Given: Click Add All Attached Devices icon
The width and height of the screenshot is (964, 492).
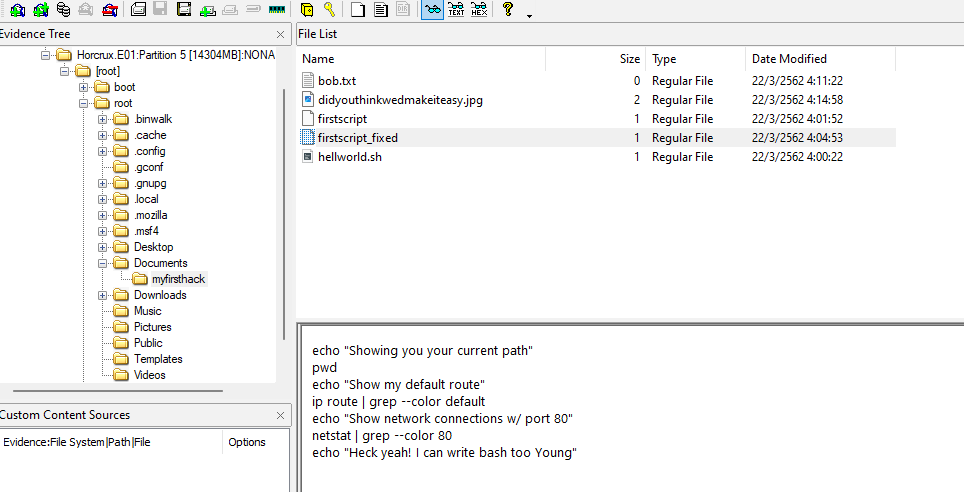Looking at the screenshot, I should (41, 9).
